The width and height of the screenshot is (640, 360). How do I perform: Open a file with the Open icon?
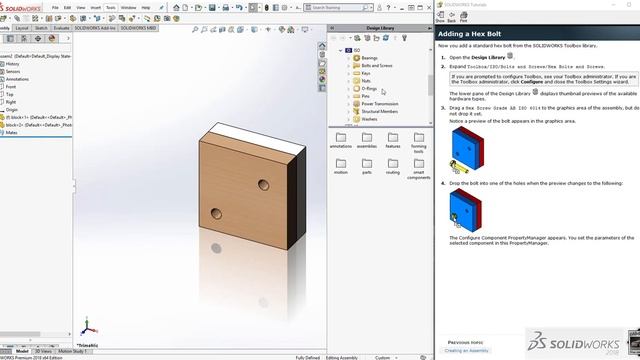pos(199,7)
